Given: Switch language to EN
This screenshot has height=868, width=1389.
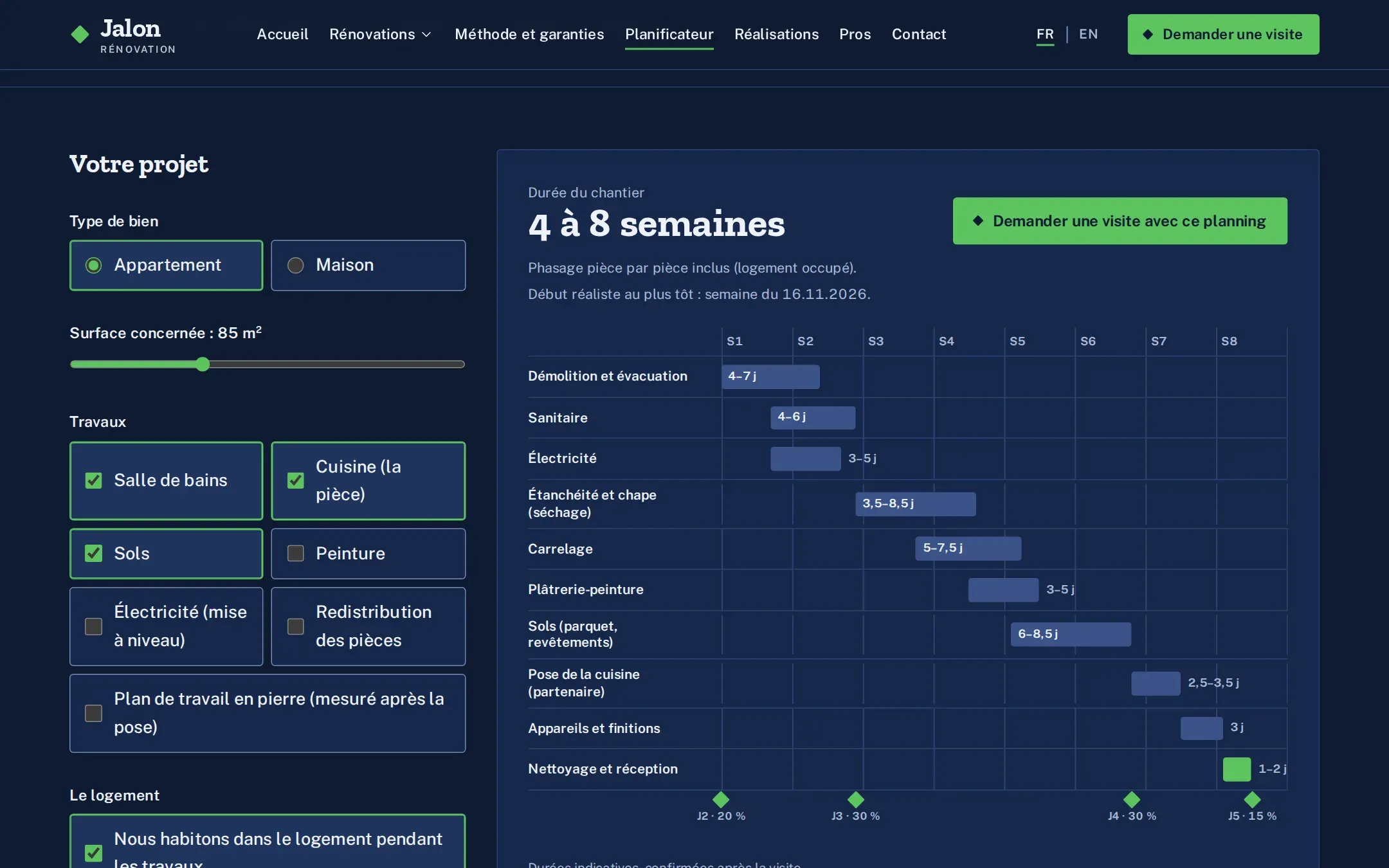Looking at the screenshot, I should click(x=1088, y=34).
